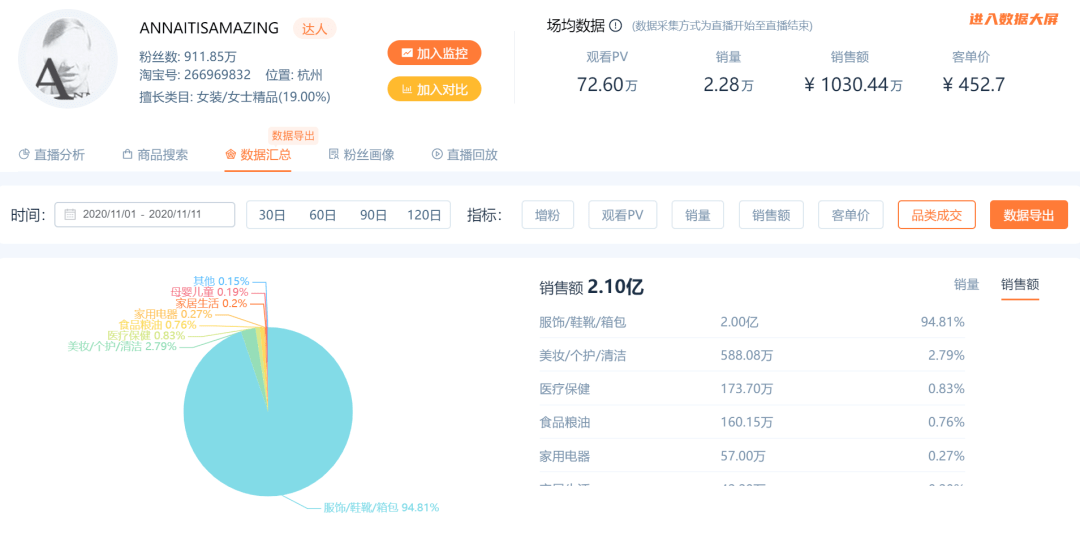The image size is (1080, 556).
Task: Click the 母婴儿童 0.19% pie label
Action: 209,292
